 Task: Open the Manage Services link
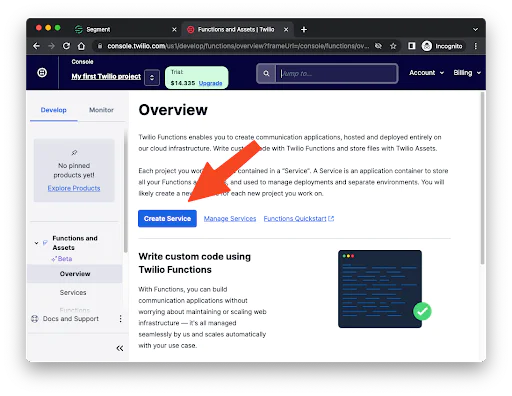[230, 219]
